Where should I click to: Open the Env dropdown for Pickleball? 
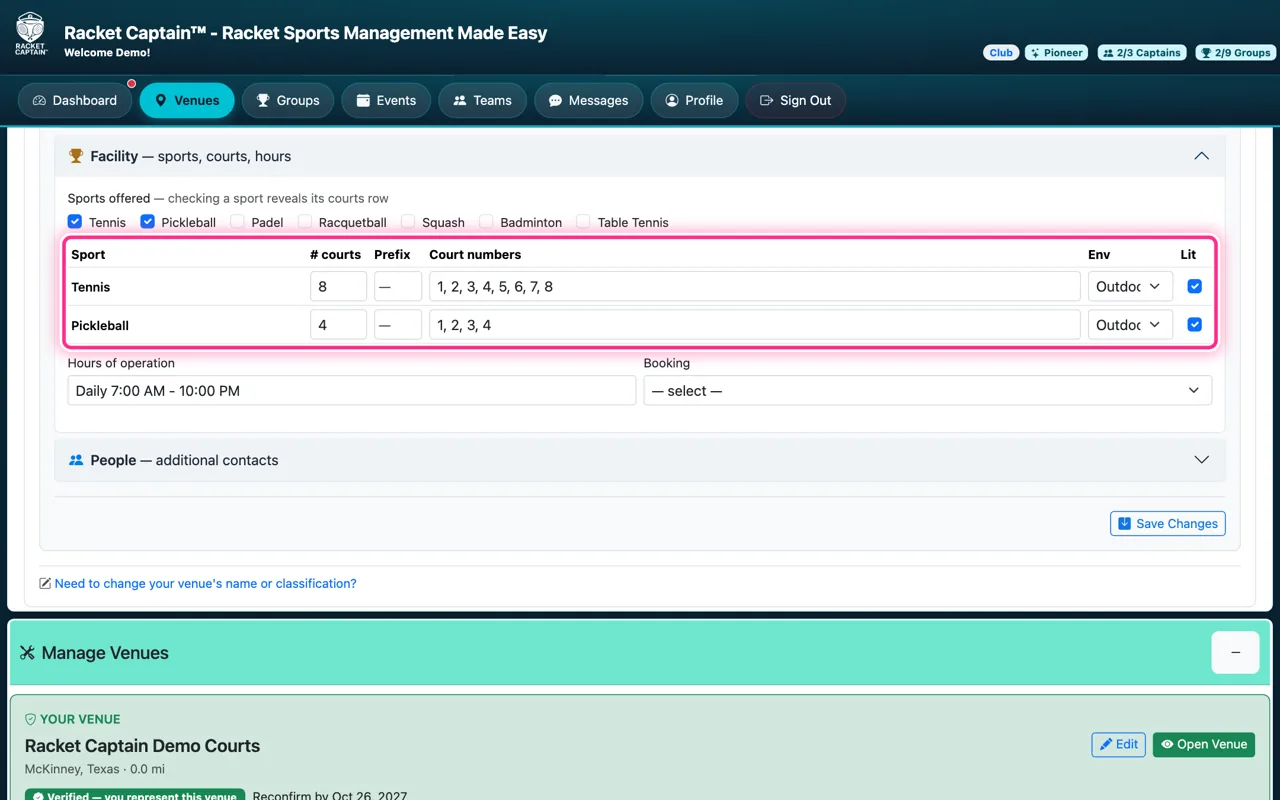(x=1130, y=324)
